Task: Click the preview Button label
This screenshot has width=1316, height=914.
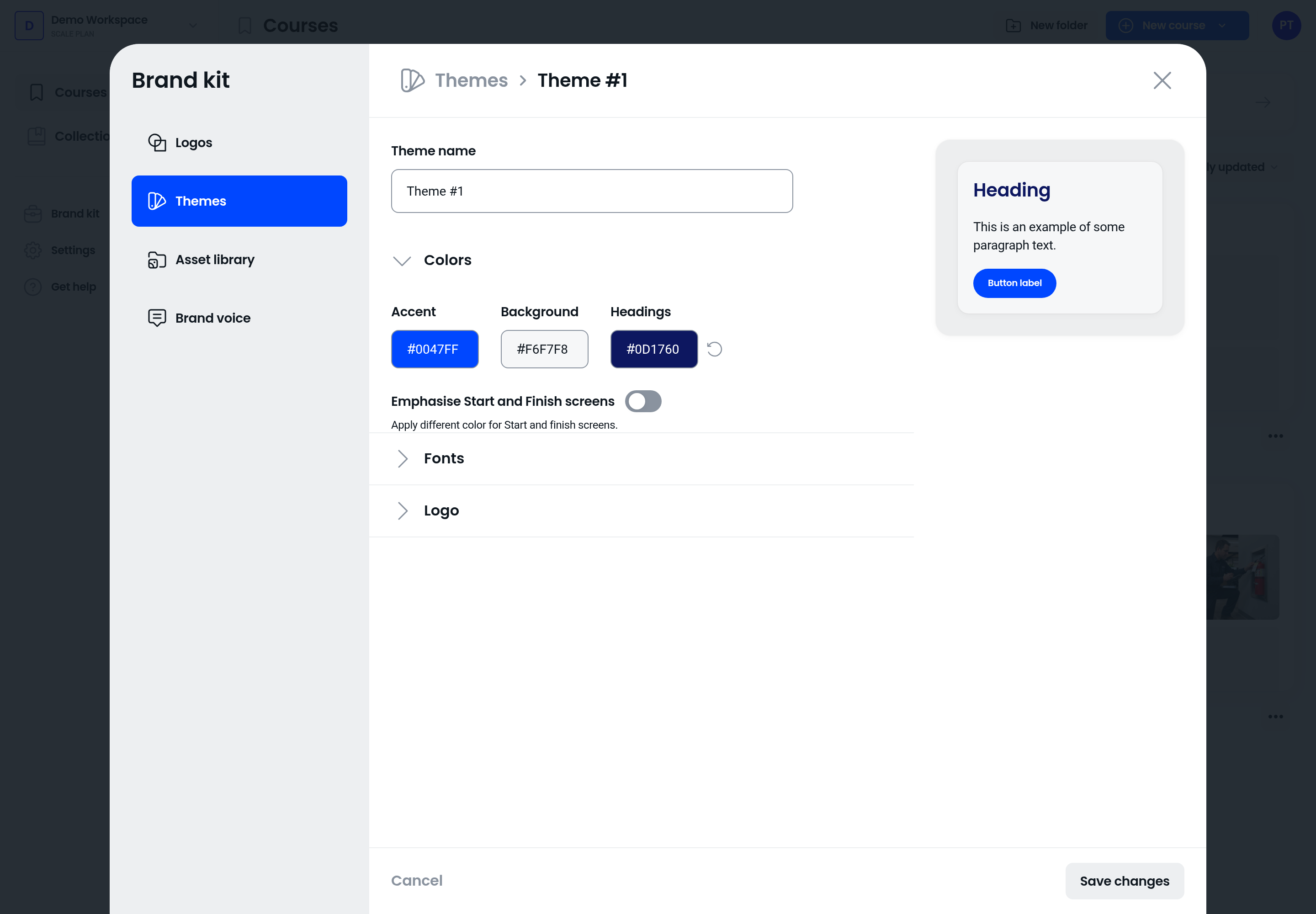Action: (1014, 283)
